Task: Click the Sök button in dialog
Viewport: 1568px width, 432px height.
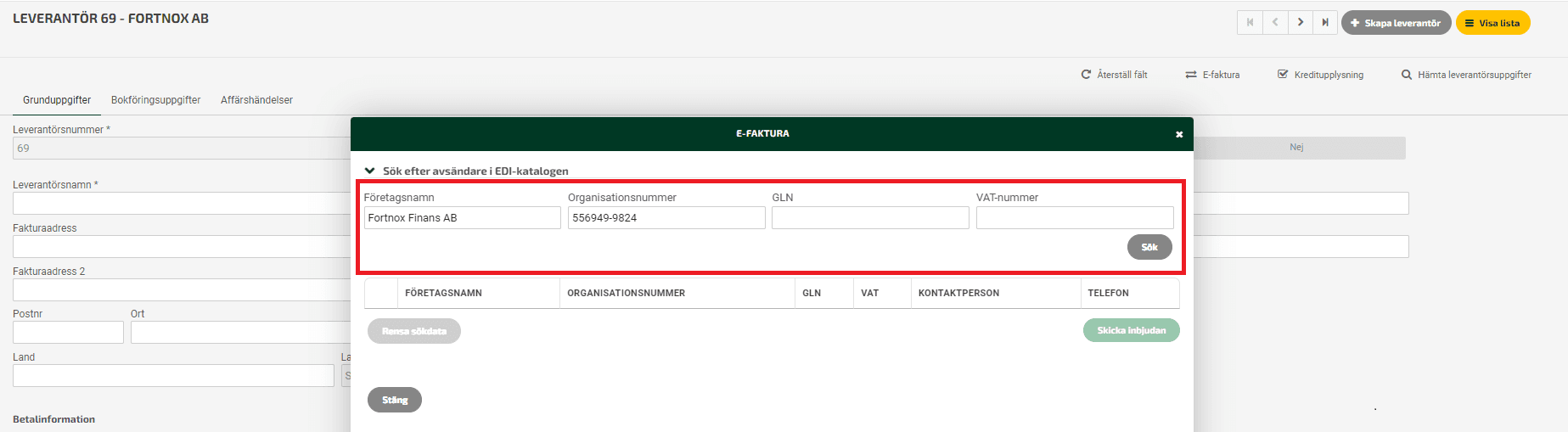Action: pyautogui.click(x=1149, y=247)
